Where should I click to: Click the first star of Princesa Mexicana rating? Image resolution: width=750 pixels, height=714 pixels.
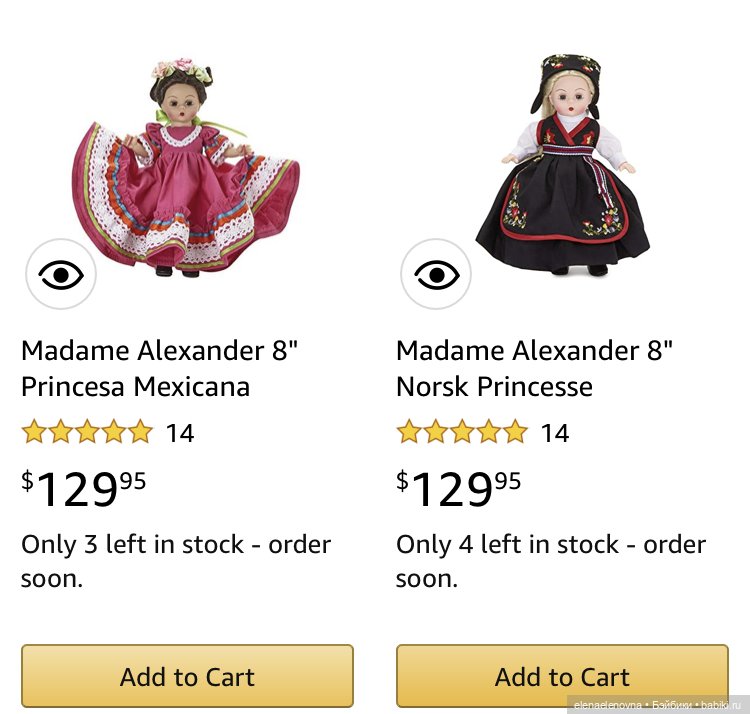34,432
